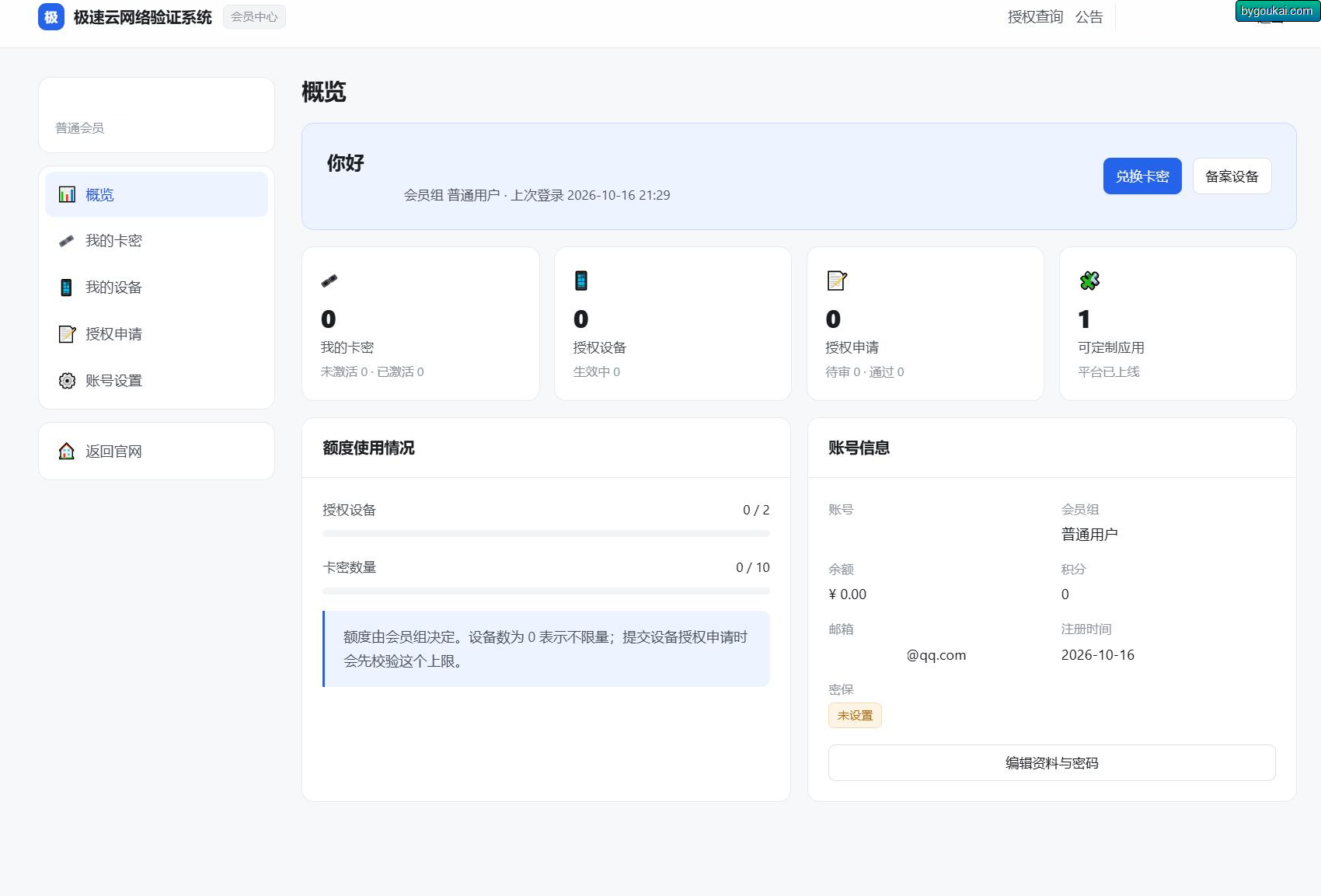Click the 待审 0 · 通过 0 text
Screen dimensions: 1321x896
pos(865,372)
